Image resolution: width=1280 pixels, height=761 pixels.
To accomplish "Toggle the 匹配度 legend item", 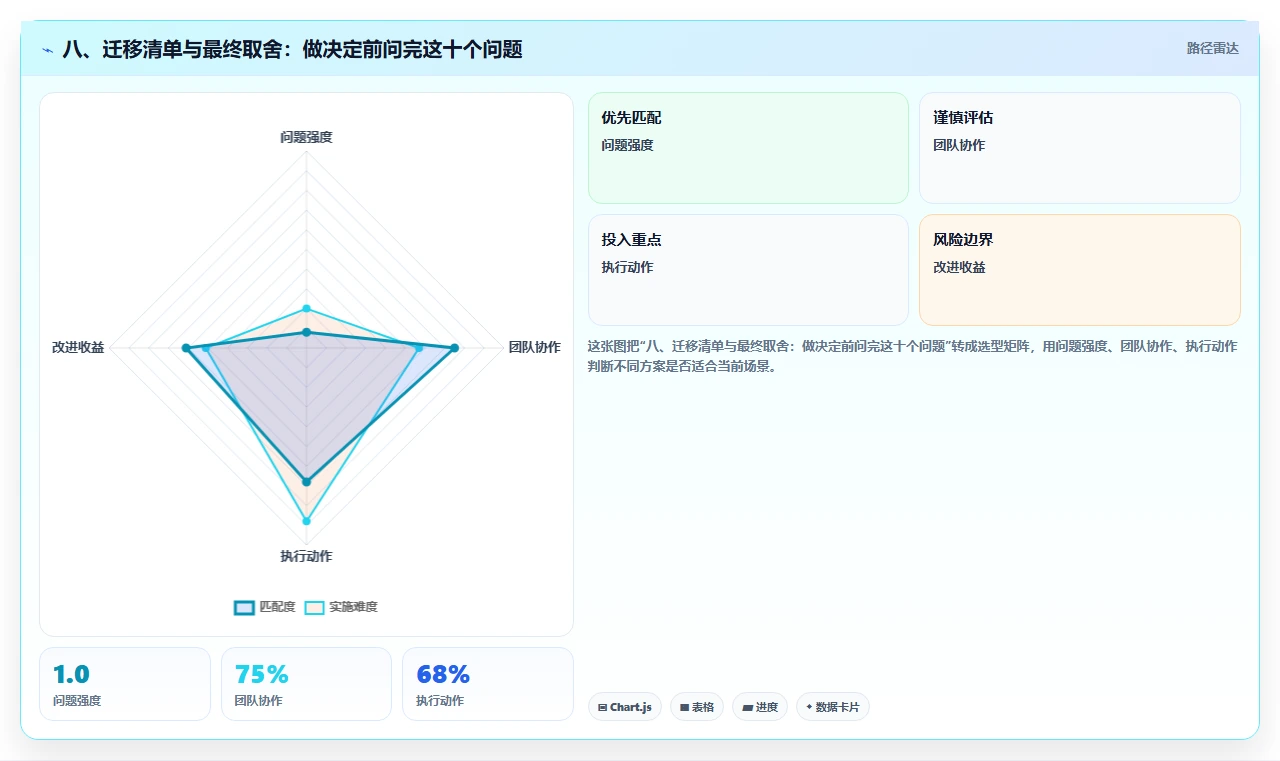I will (x=265, y=607).
